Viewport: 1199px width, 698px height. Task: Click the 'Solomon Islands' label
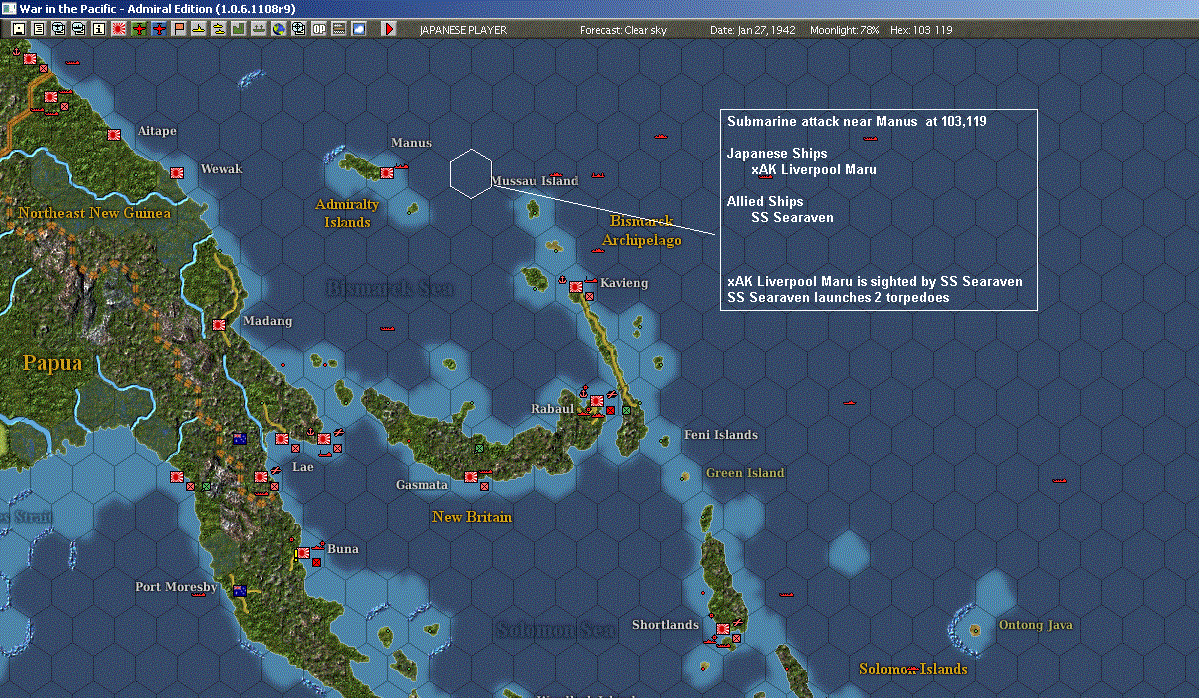point(913,669)
